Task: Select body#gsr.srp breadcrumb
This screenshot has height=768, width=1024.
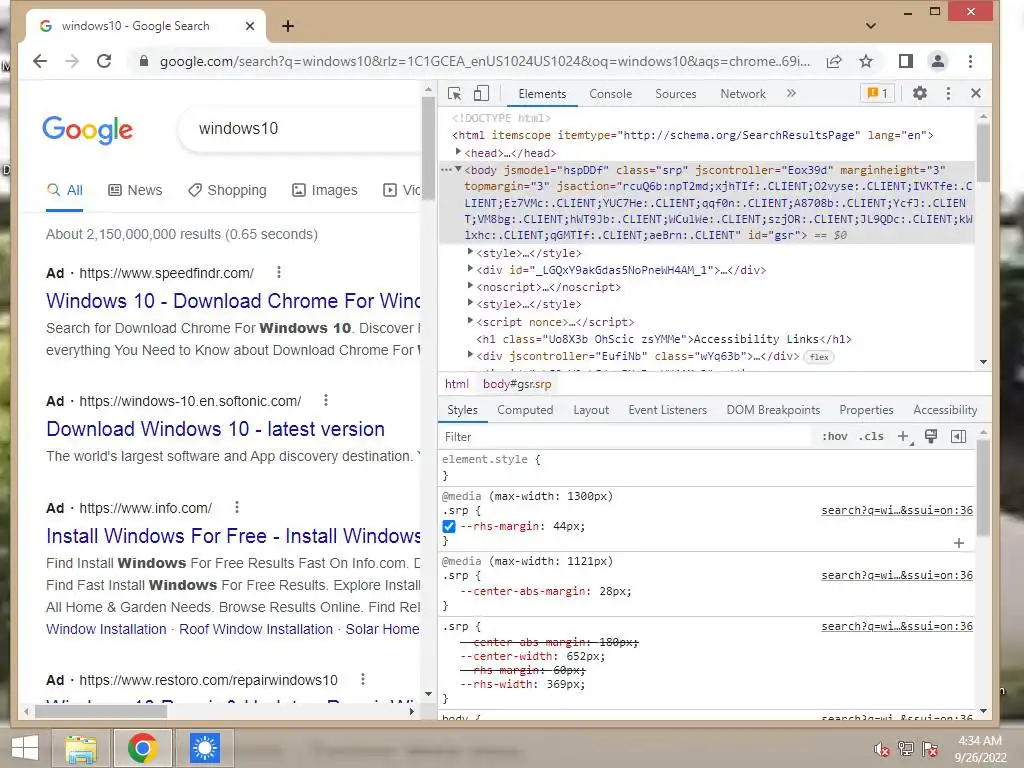Action: click(x=517, y=384)
